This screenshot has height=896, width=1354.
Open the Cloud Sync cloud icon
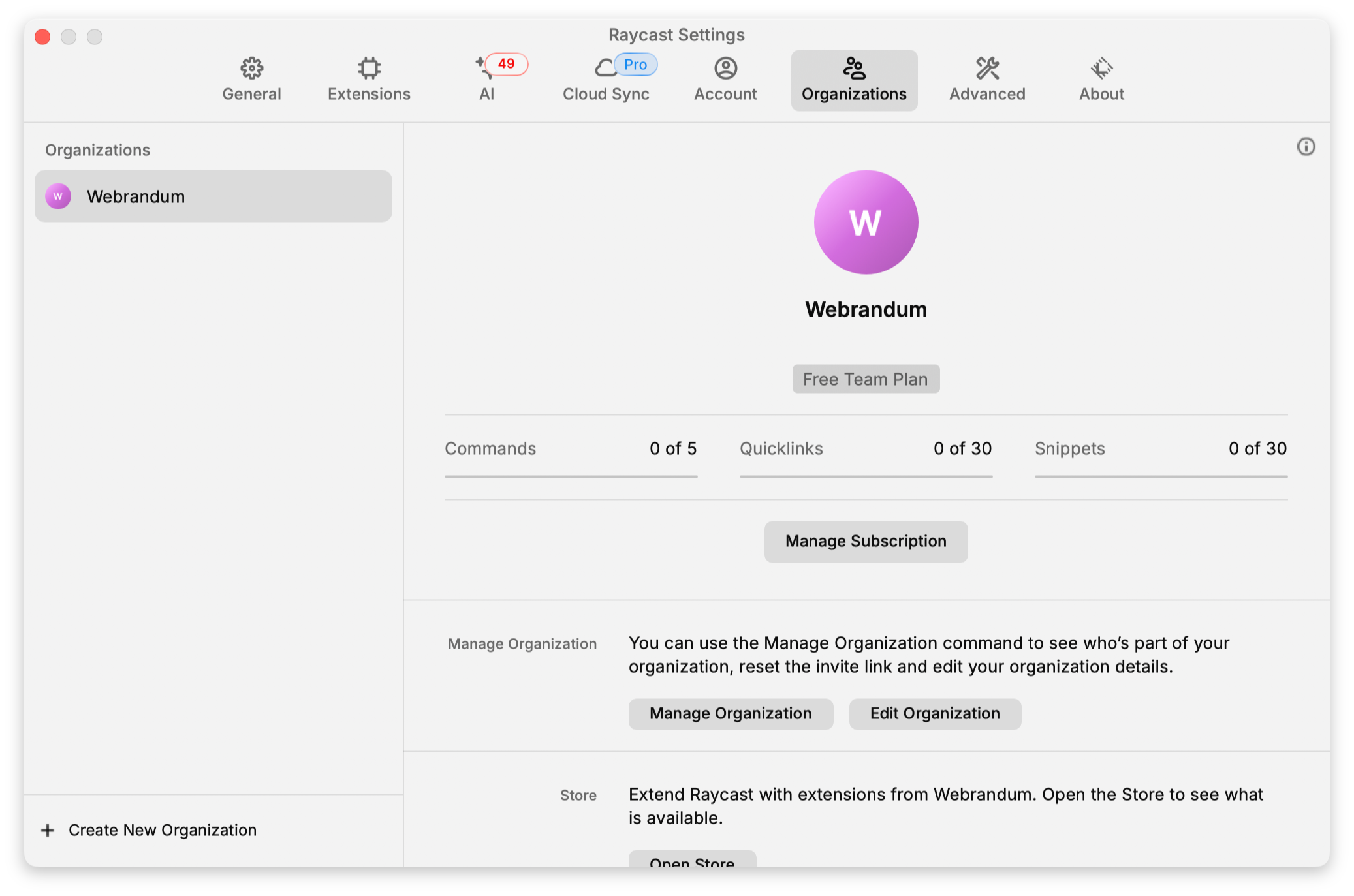605,68
